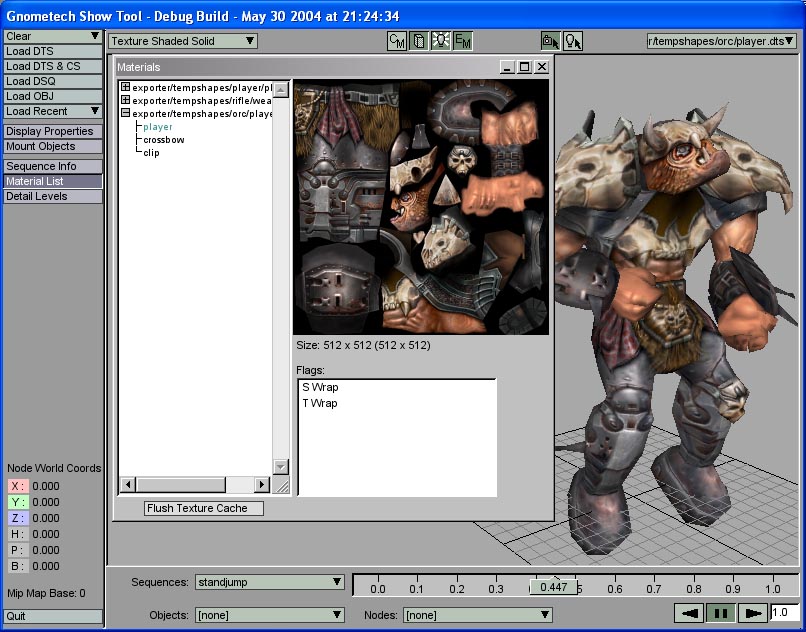
Task: Click the material tree horizontal scrollbar thumb
Action: [181, 484]
